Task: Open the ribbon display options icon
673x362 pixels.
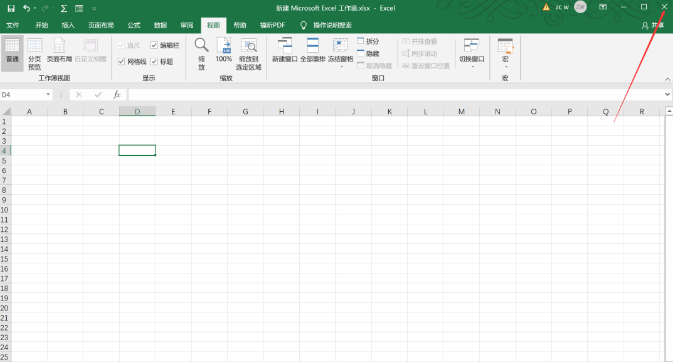Action: pos(603,7)
